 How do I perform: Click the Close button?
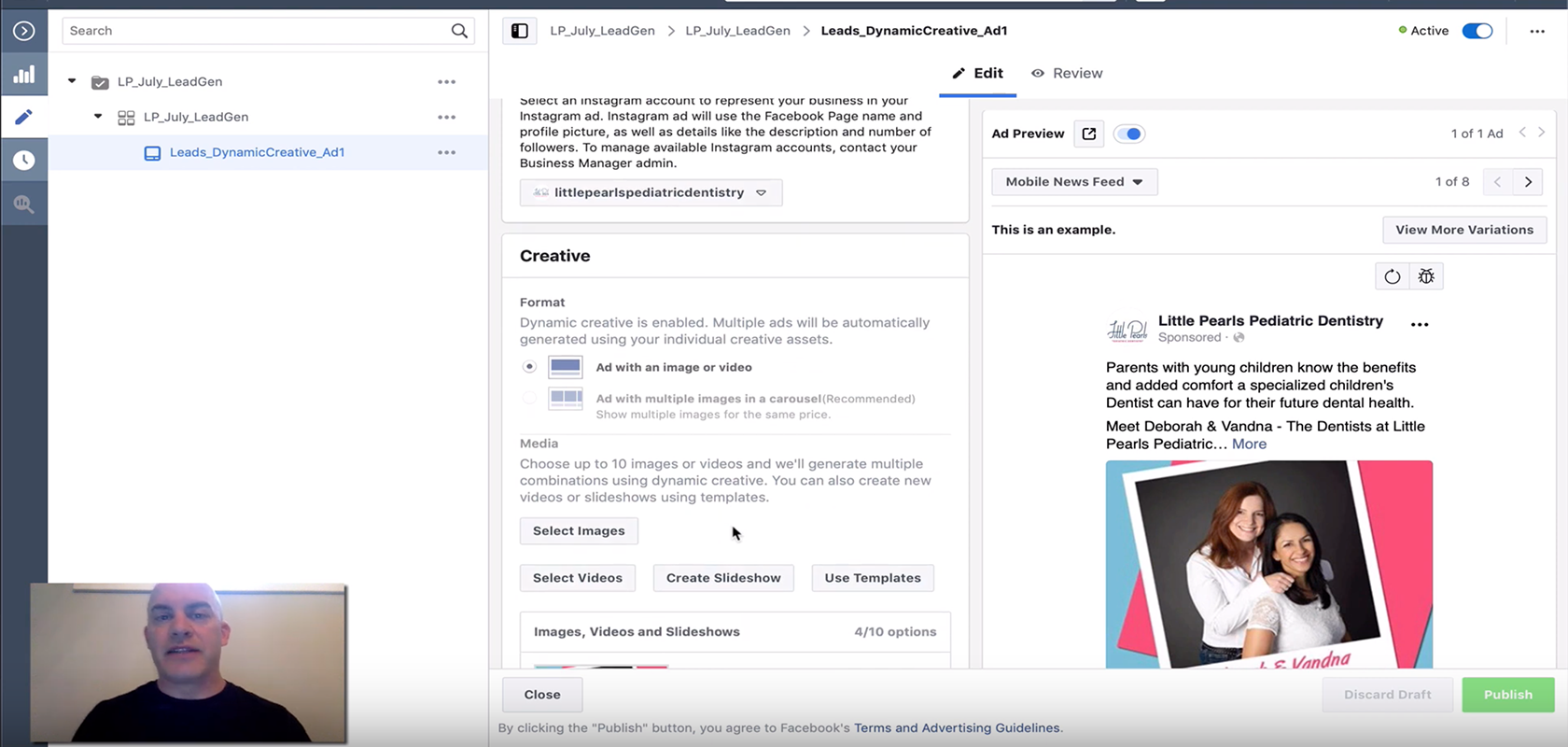(x=542, y=695)
